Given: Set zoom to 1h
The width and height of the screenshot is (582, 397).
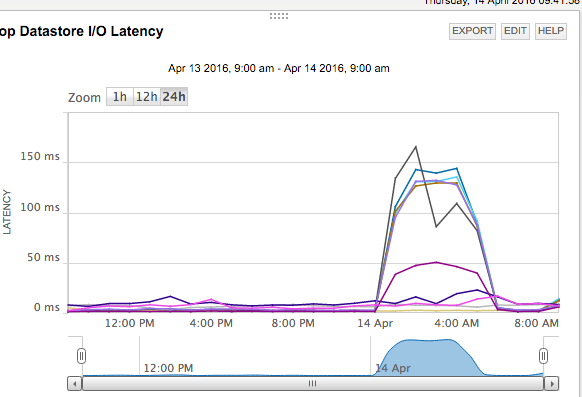Looking at the screenshot, I should click(x=120, y=97).
